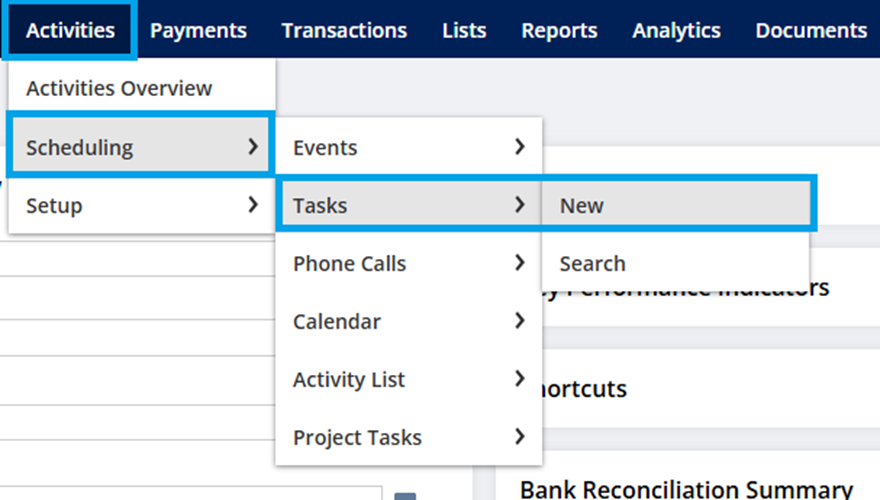Image resolution: width=880 pixels, height=500 pixels.
Task: Expand the Setup submenu
Action: click(140, 206)
